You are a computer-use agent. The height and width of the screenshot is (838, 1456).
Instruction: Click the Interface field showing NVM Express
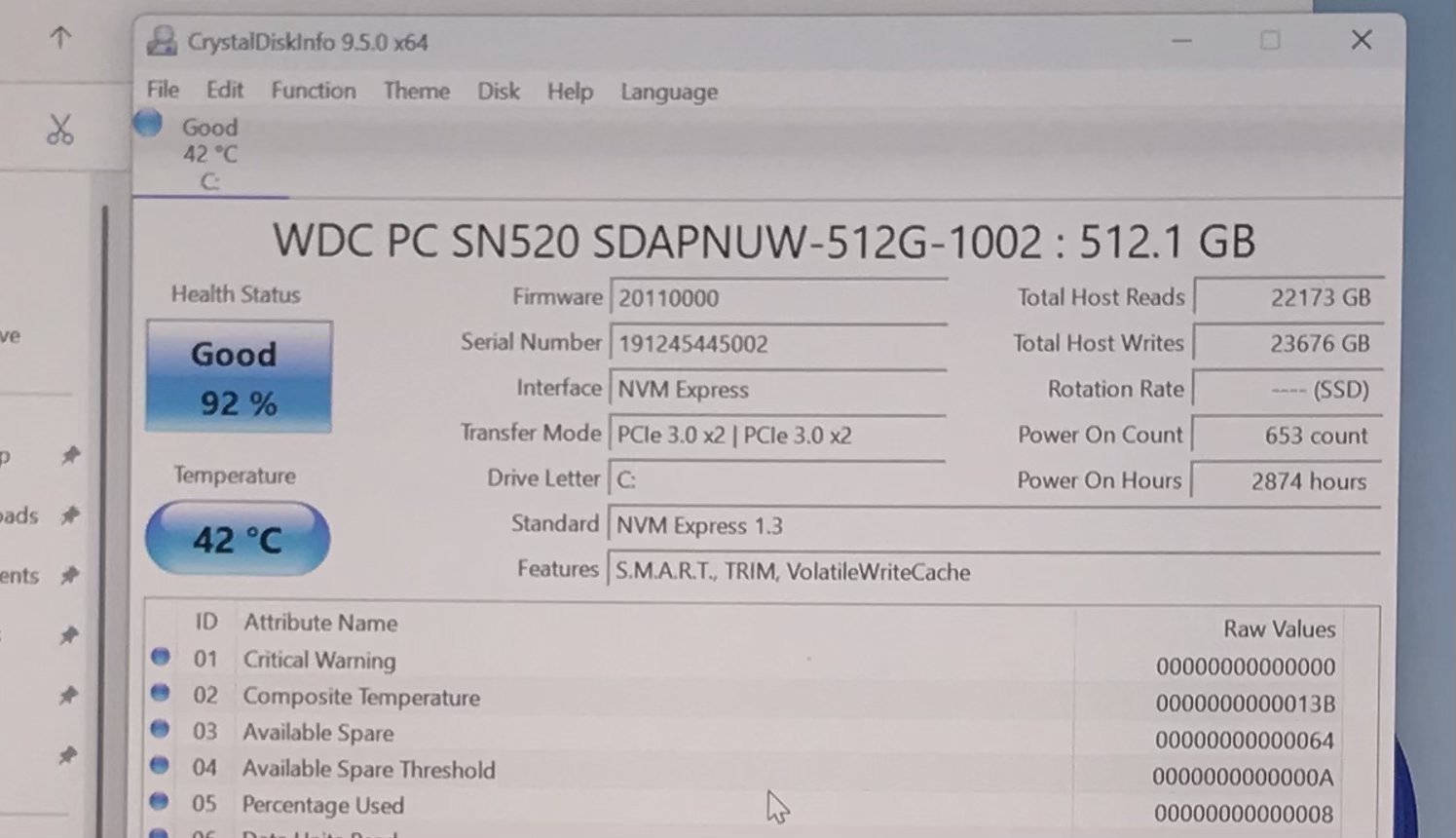(777, 389)
